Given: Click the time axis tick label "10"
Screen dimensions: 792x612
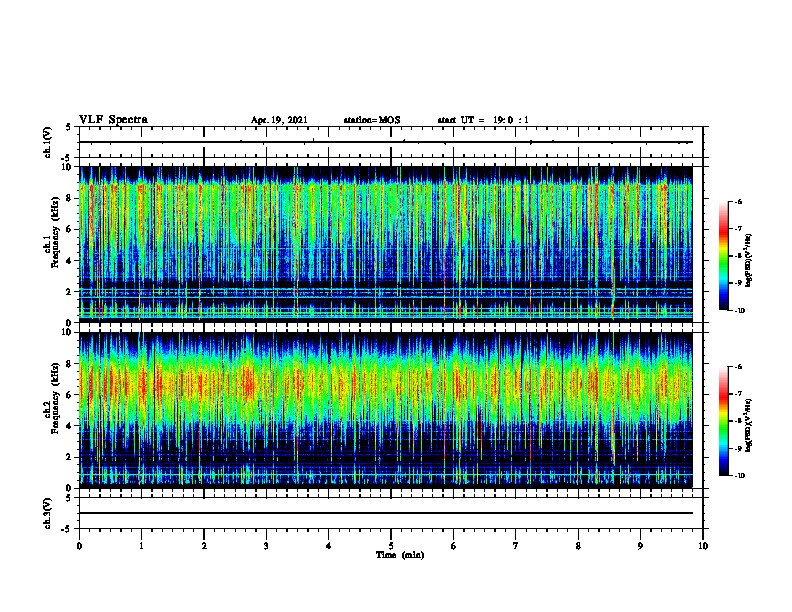Looking at the screenshot, I should [x=703, y=546].
